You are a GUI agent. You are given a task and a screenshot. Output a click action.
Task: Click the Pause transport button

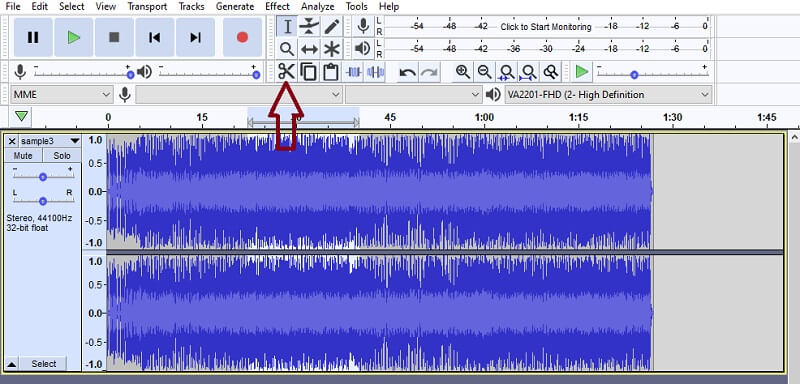(33, 37)
